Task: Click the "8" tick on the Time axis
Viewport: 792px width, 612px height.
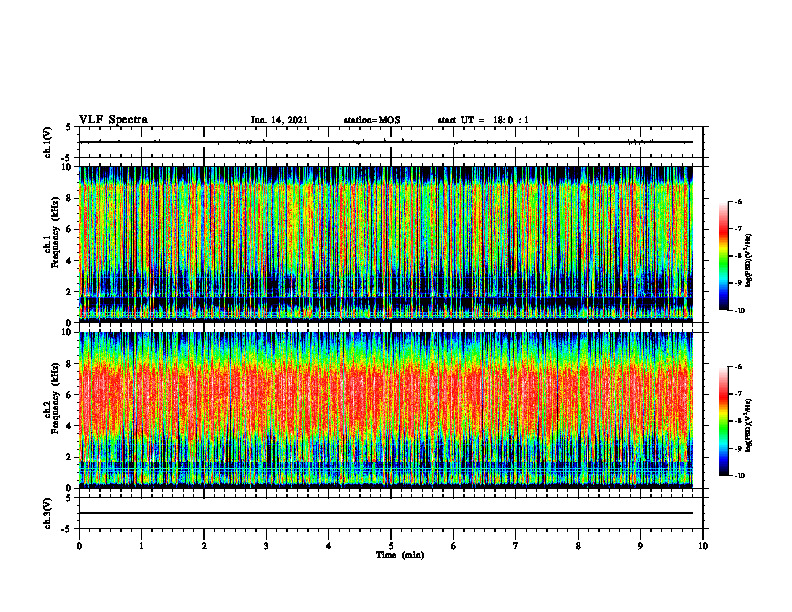Action: tap(578, 546)
